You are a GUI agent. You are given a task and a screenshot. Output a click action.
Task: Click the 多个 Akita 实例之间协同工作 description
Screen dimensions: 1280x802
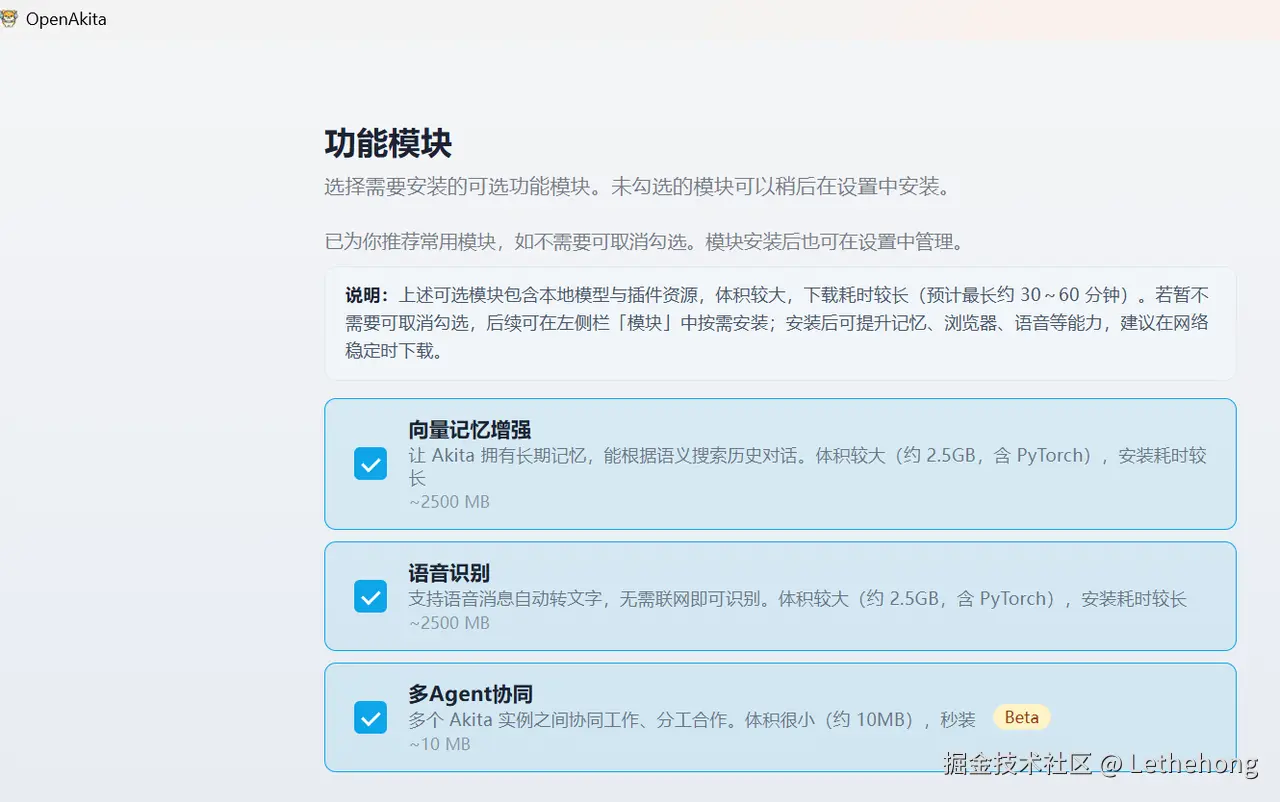[x=691, y=719]
